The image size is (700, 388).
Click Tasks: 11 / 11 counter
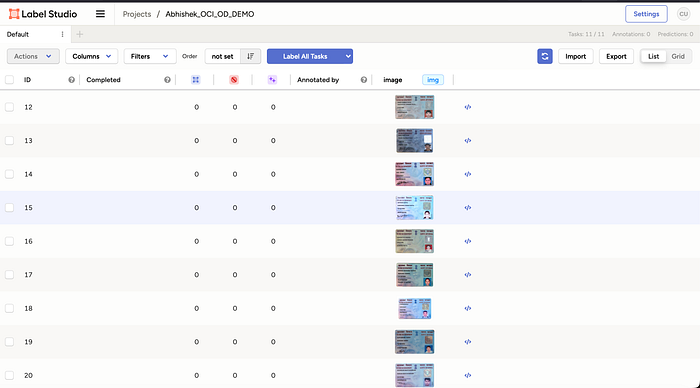point(586,34)
